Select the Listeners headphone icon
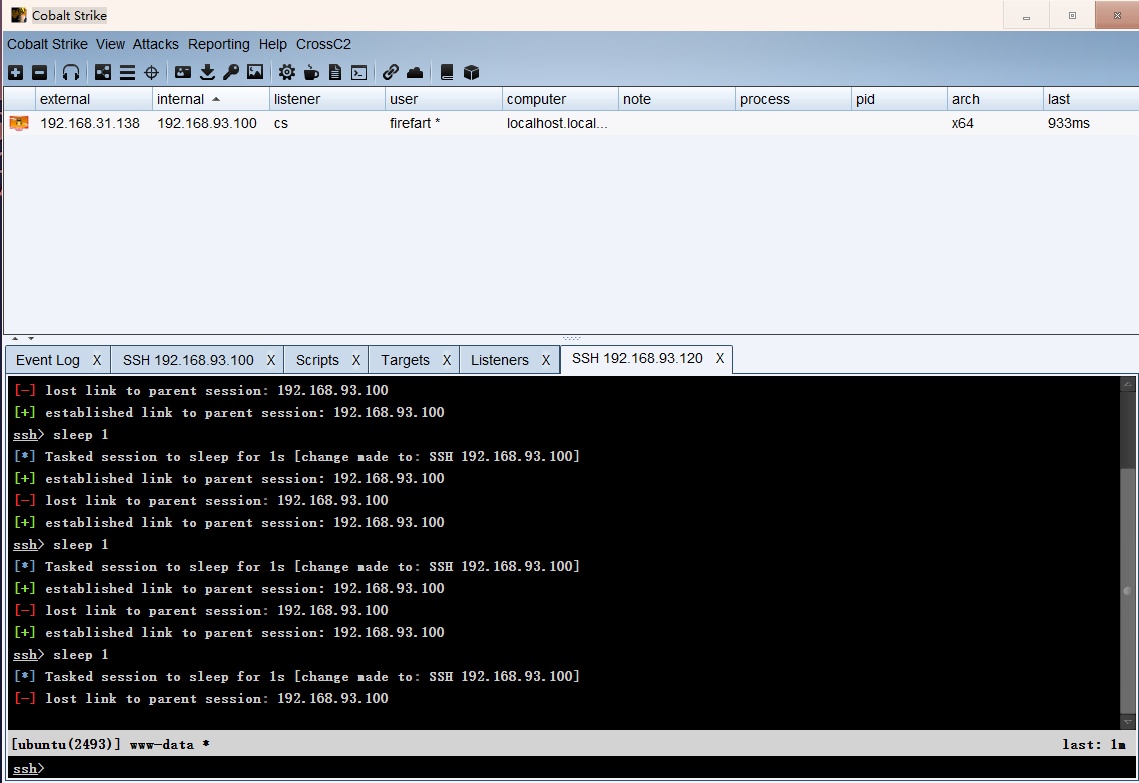 [70, 72]
